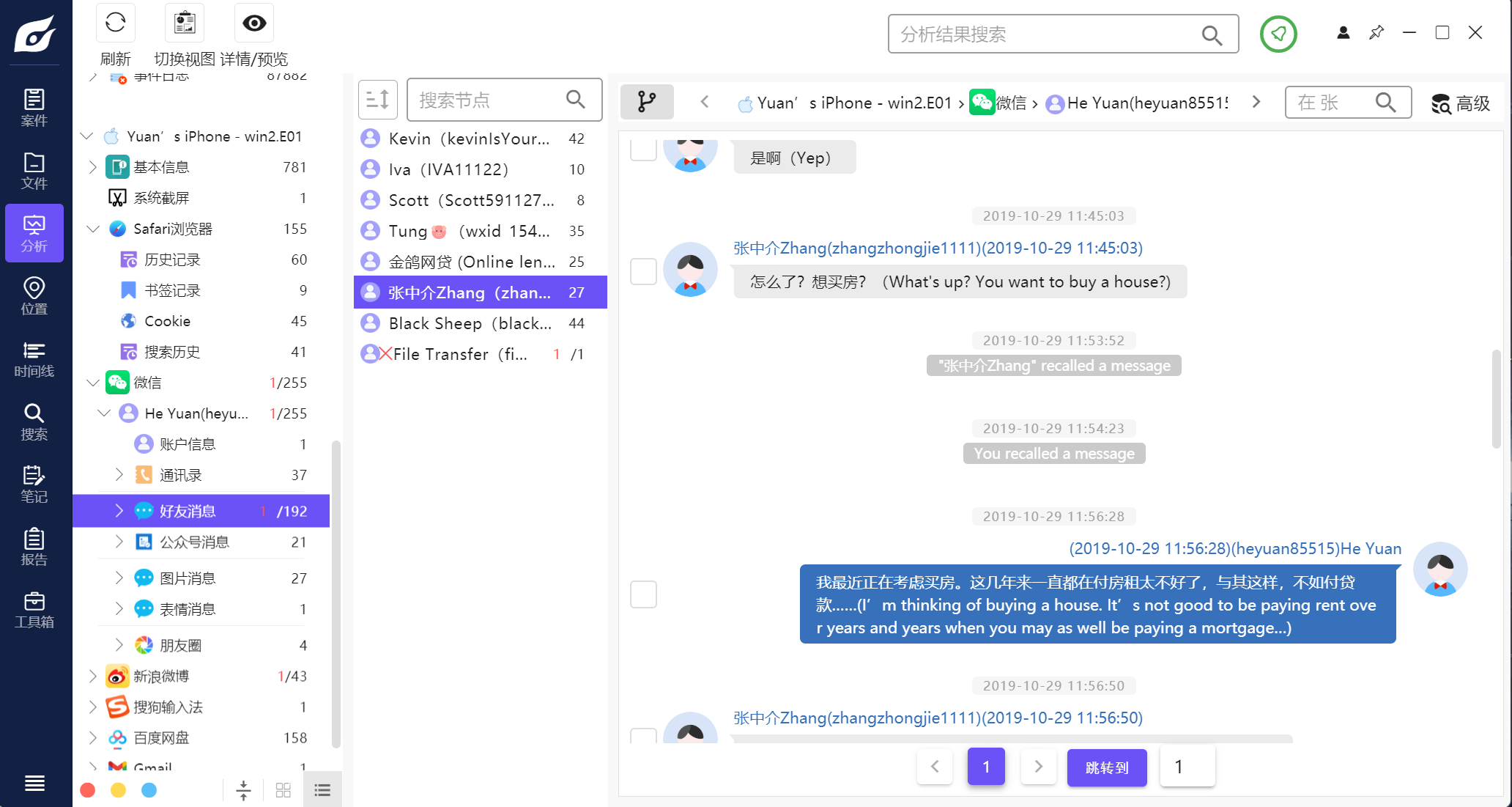Click the 跳转到 jump-to button
This screenshot has height=807, width=1512.
coord(1106,767)
